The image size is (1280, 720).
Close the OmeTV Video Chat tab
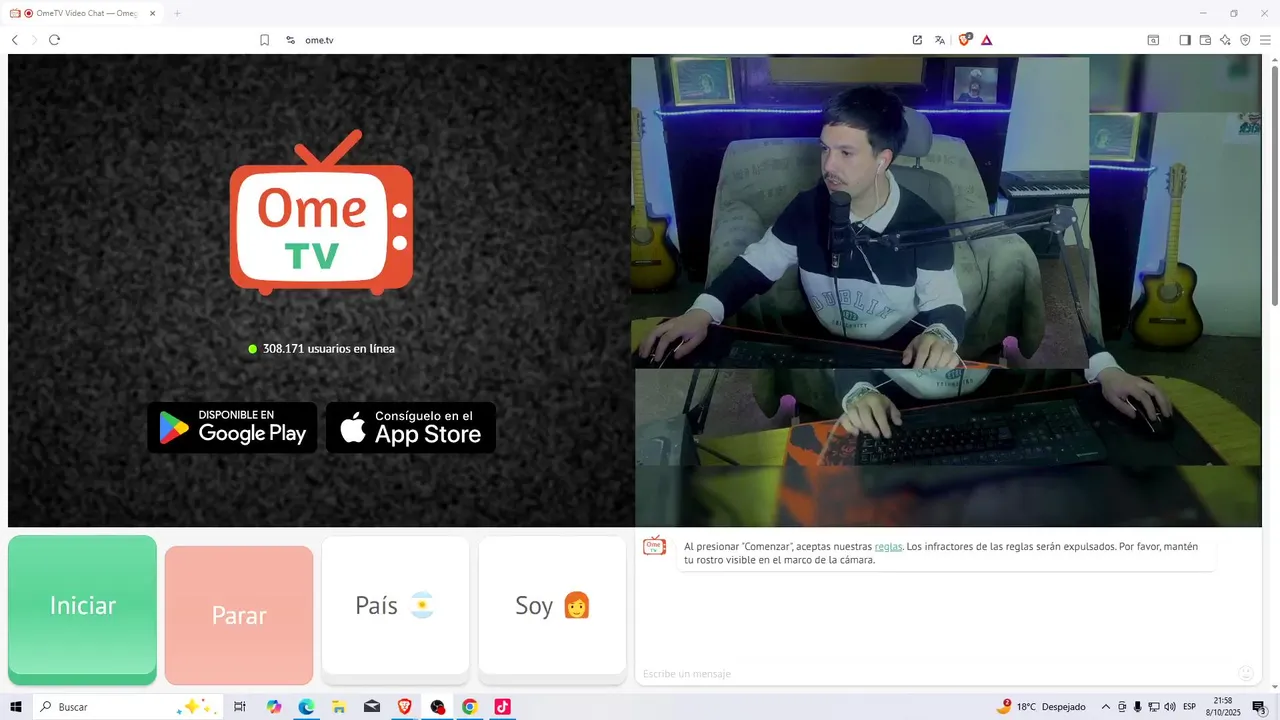pos(152,13)
